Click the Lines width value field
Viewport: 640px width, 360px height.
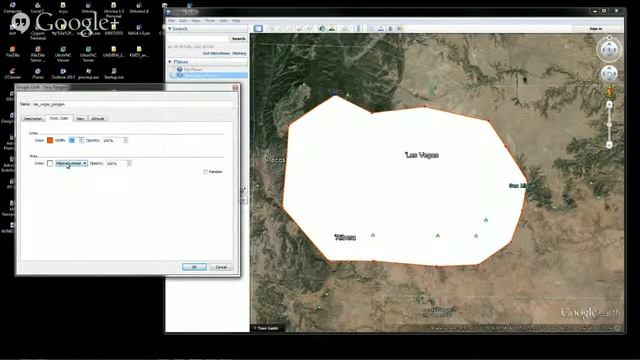[x=73, y=140]
